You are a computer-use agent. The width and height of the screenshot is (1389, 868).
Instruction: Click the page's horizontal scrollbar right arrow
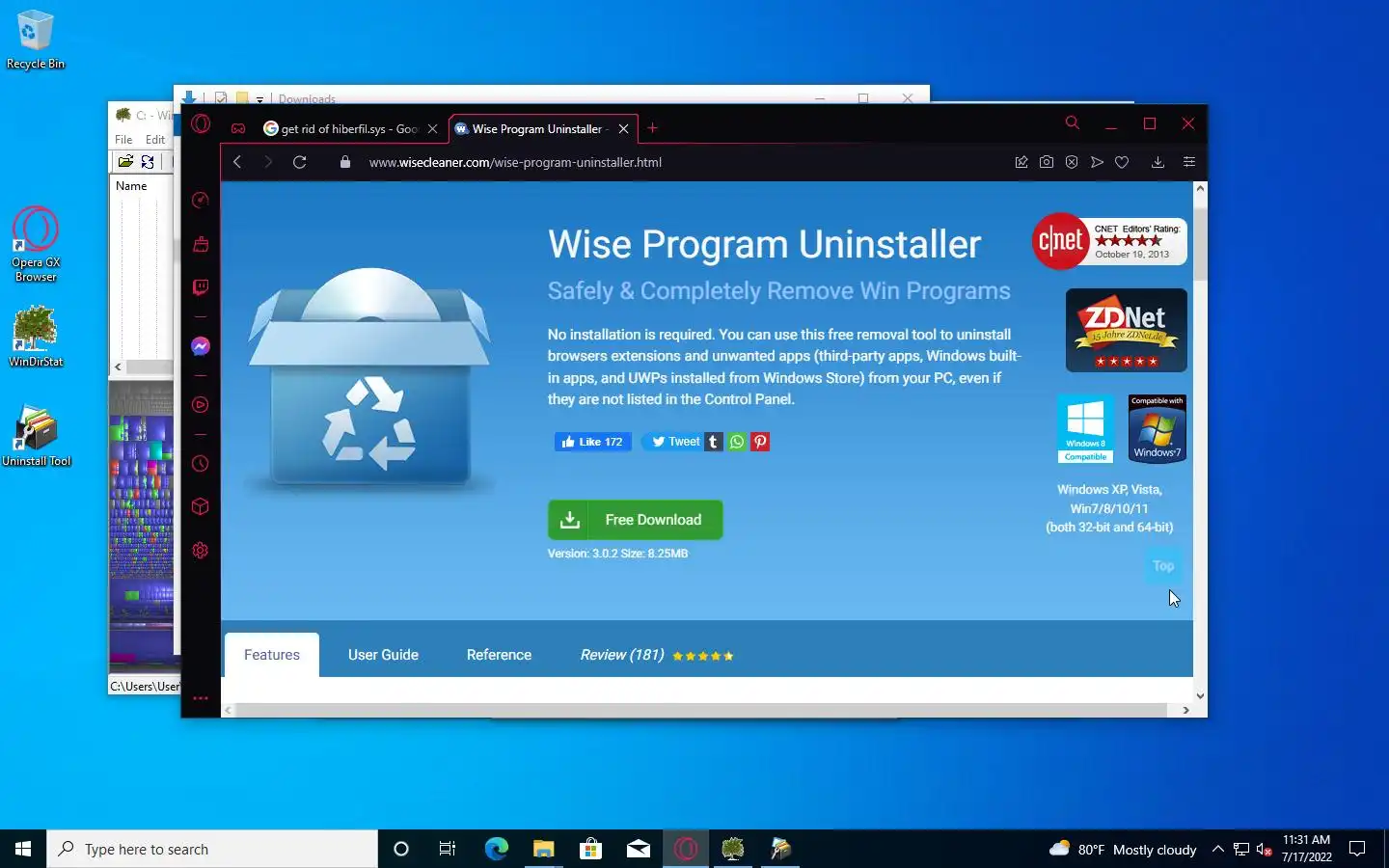1185,710
